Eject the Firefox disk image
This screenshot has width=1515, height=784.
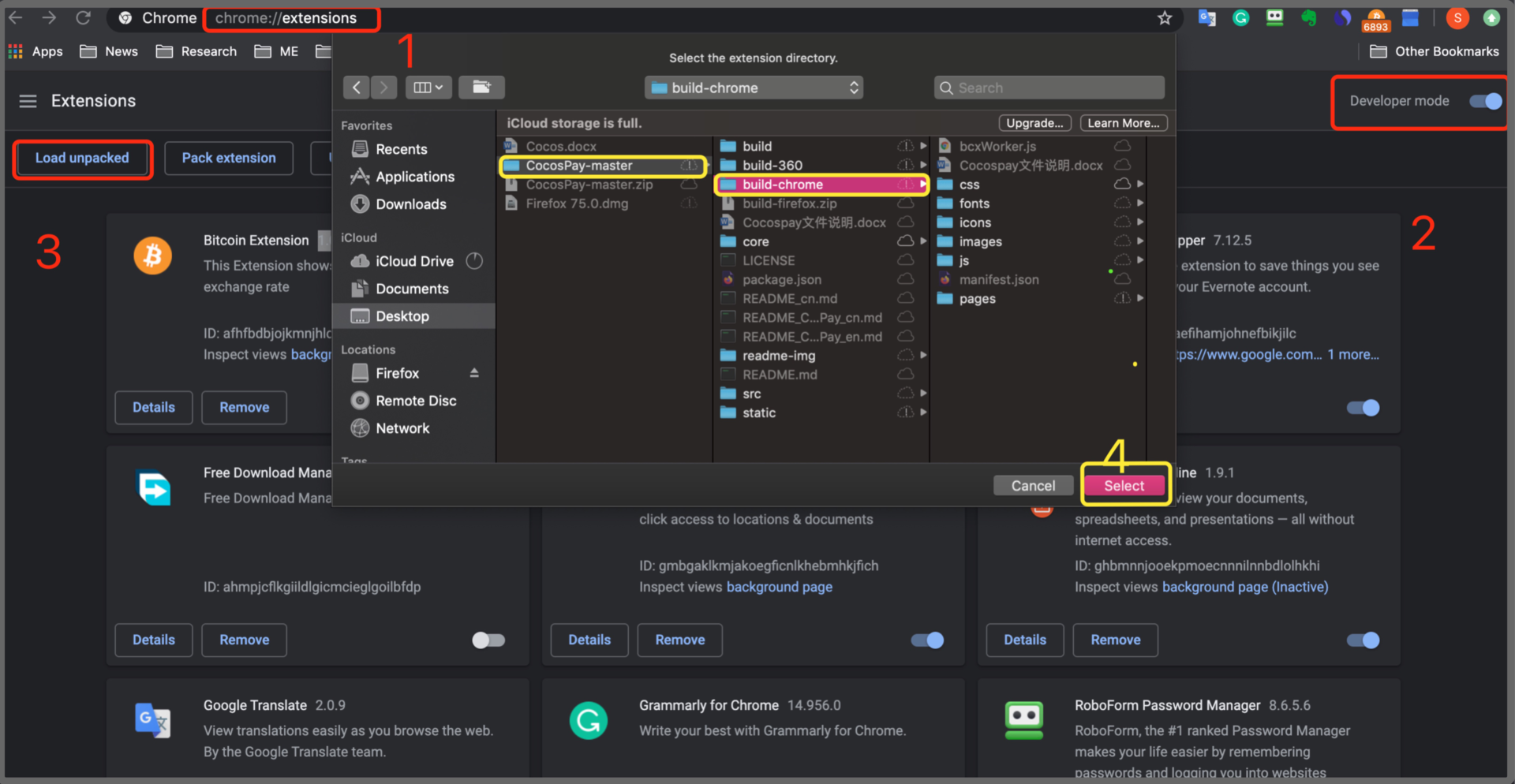click(474, 373)
